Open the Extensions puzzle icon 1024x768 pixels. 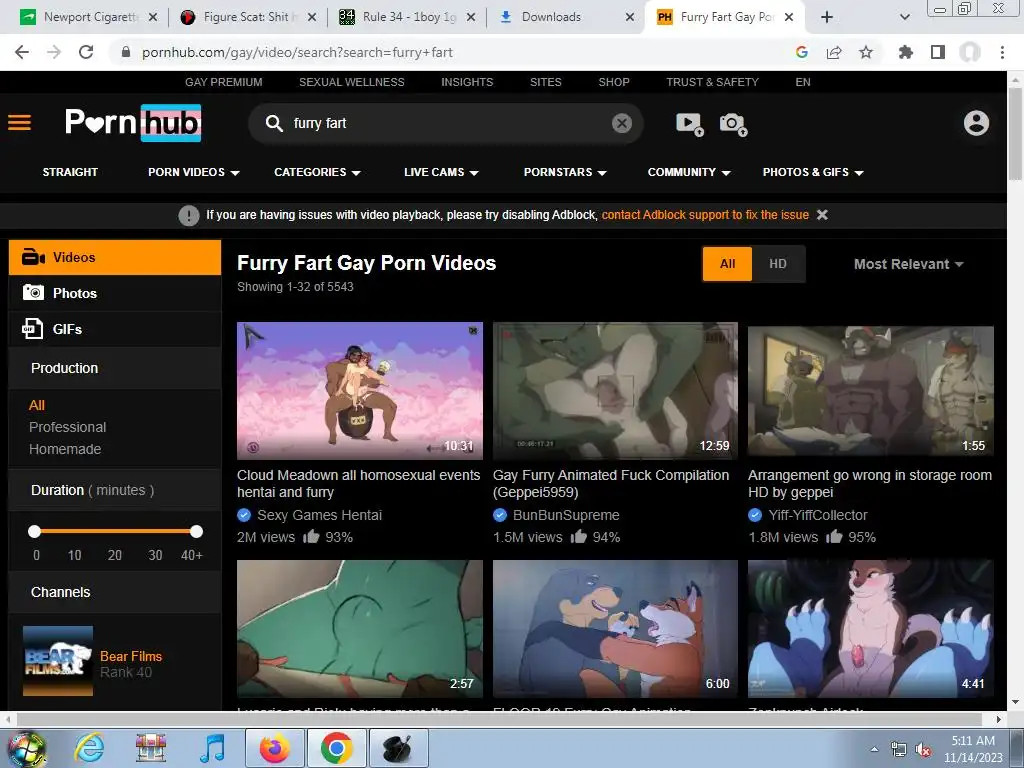point(905,52)
